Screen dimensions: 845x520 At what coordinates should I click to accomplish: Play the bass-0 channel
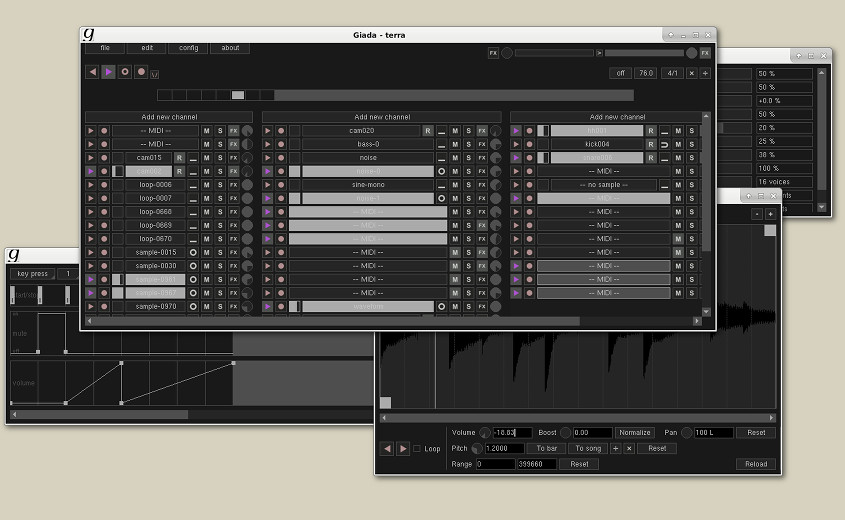pyautogui.click(x=268, y=144)
